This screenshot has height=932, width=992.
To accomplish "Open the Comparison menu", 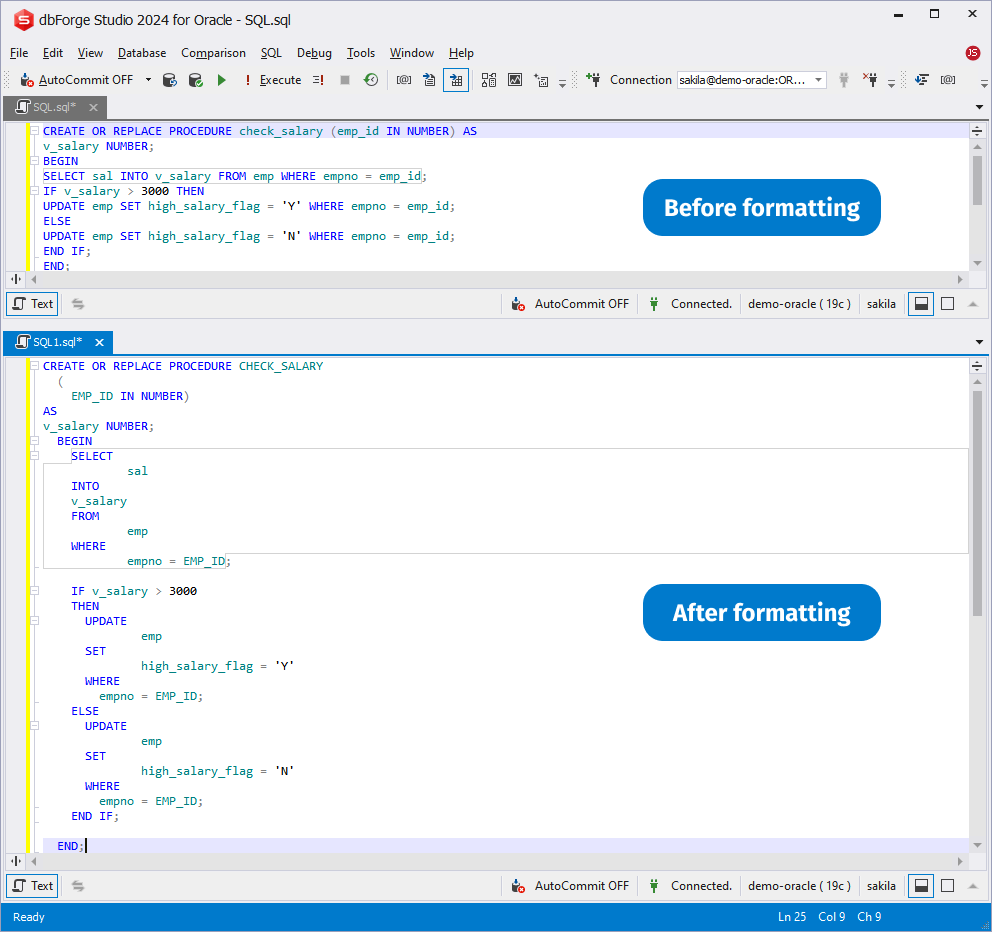I will (213, 53).
